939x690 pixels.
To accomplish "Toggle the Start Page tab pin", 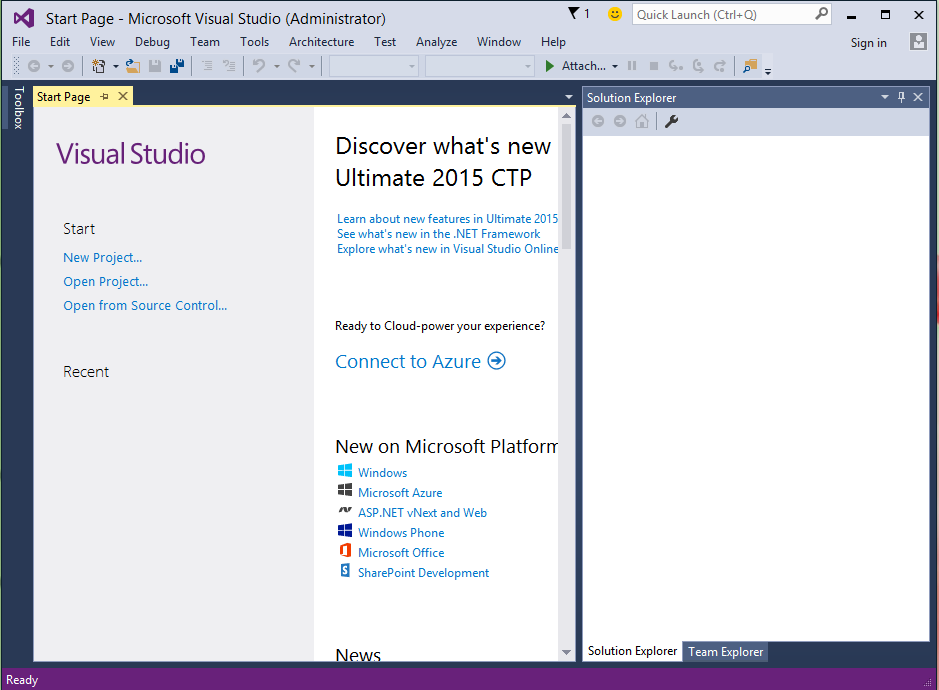I will 105,96.
